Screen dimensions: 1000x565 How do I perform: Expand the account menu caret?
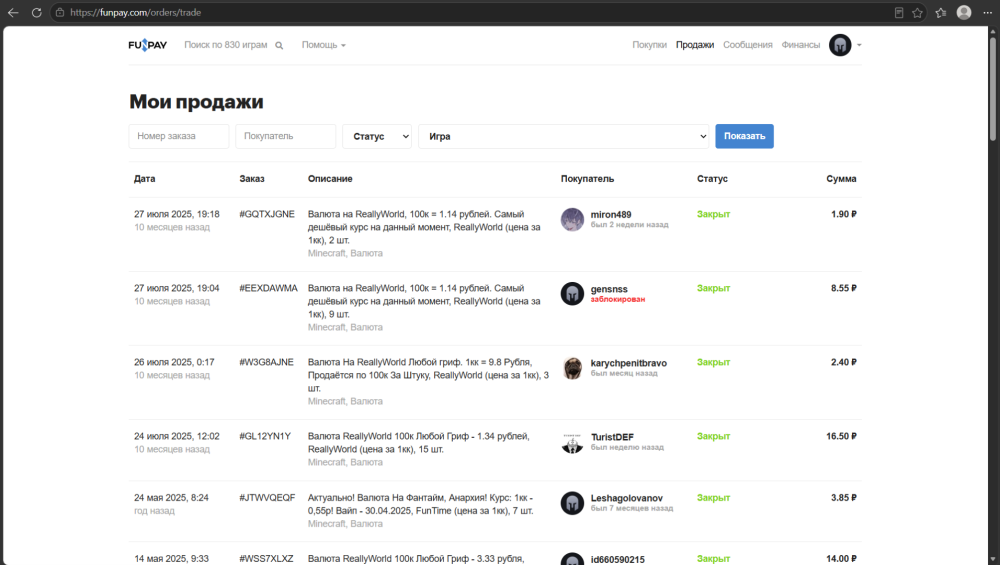point(859,45)
